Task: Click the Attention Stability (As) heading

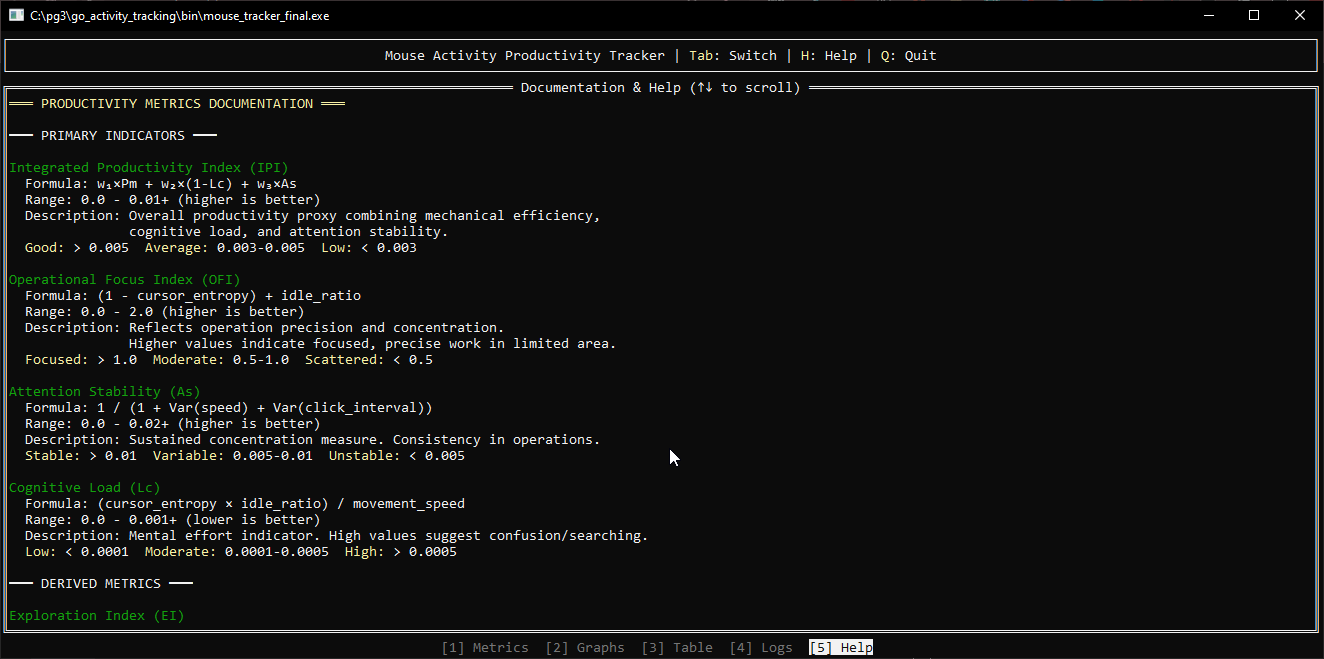Action: pyautogui.click(x=104, y=392)
